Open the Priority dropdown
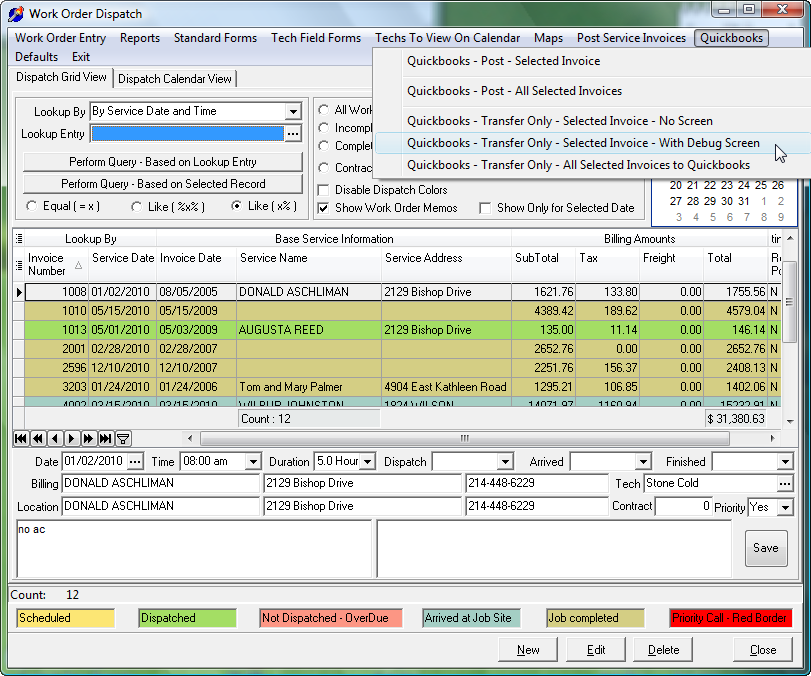811x676 pixels. pyautogui.click(x=785, y=507)
